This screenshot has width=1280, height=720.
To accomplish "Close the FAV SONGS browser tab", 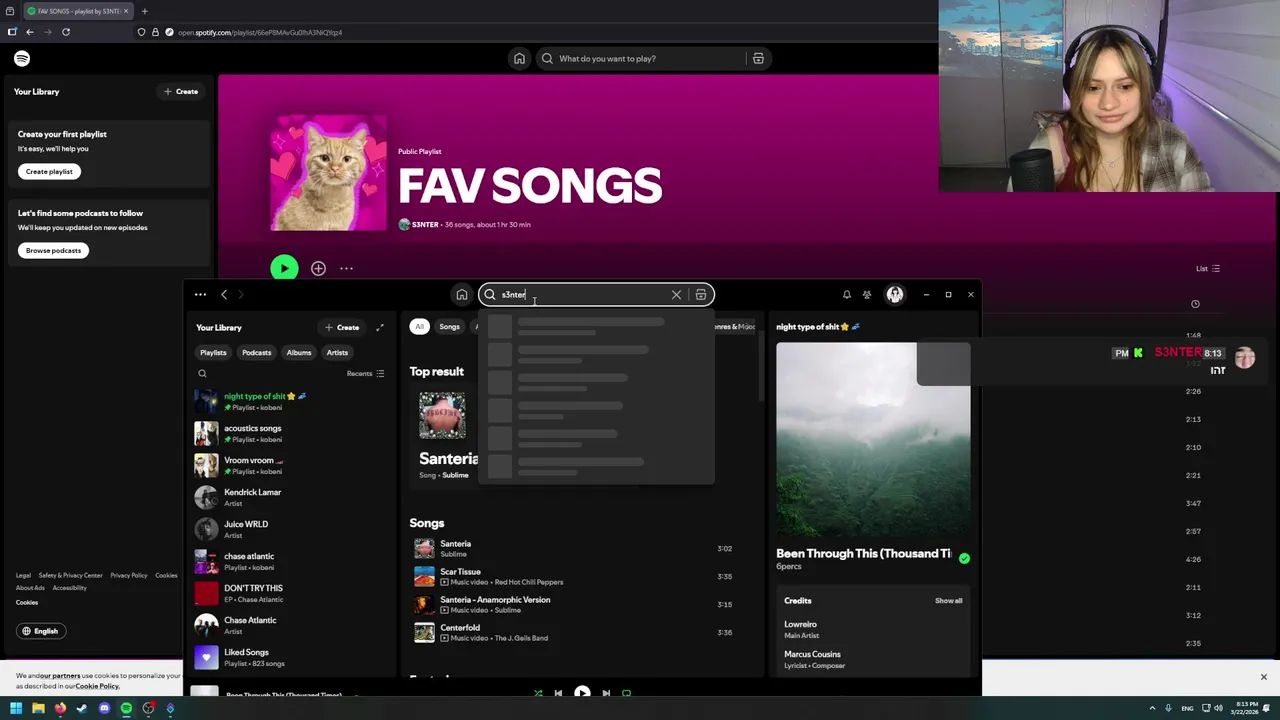I will point(126,11).
